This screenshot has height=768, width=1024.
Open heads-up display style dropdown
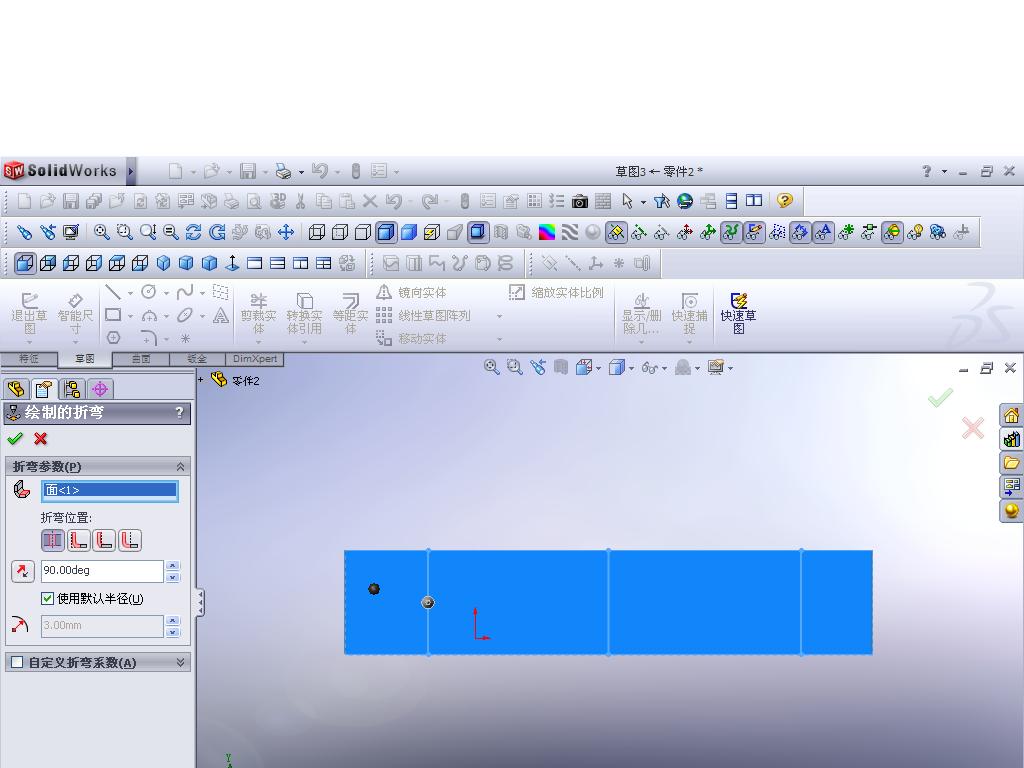coord(631,369)
